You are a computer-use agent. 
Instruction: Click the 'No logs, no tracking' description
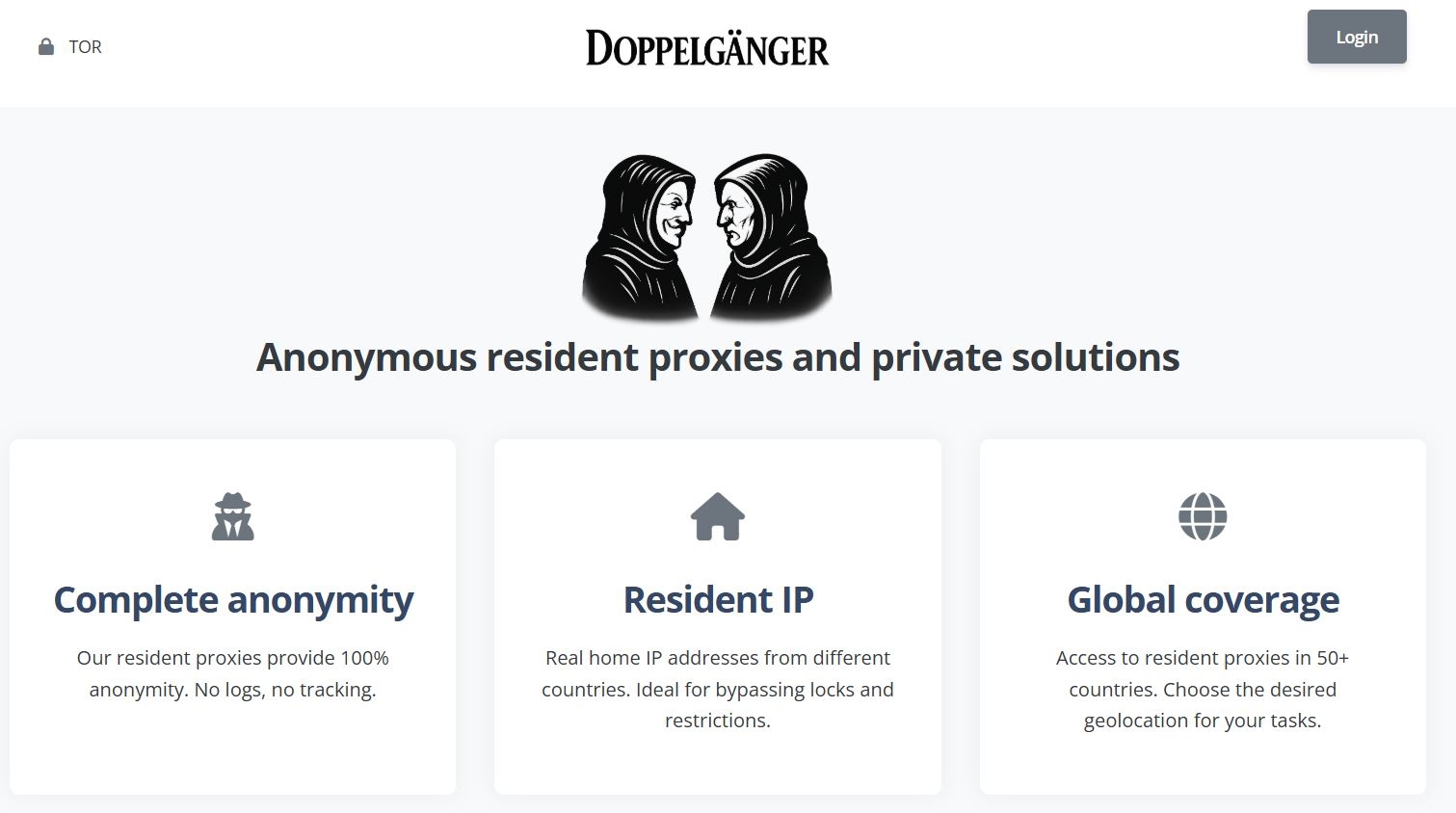233,674
